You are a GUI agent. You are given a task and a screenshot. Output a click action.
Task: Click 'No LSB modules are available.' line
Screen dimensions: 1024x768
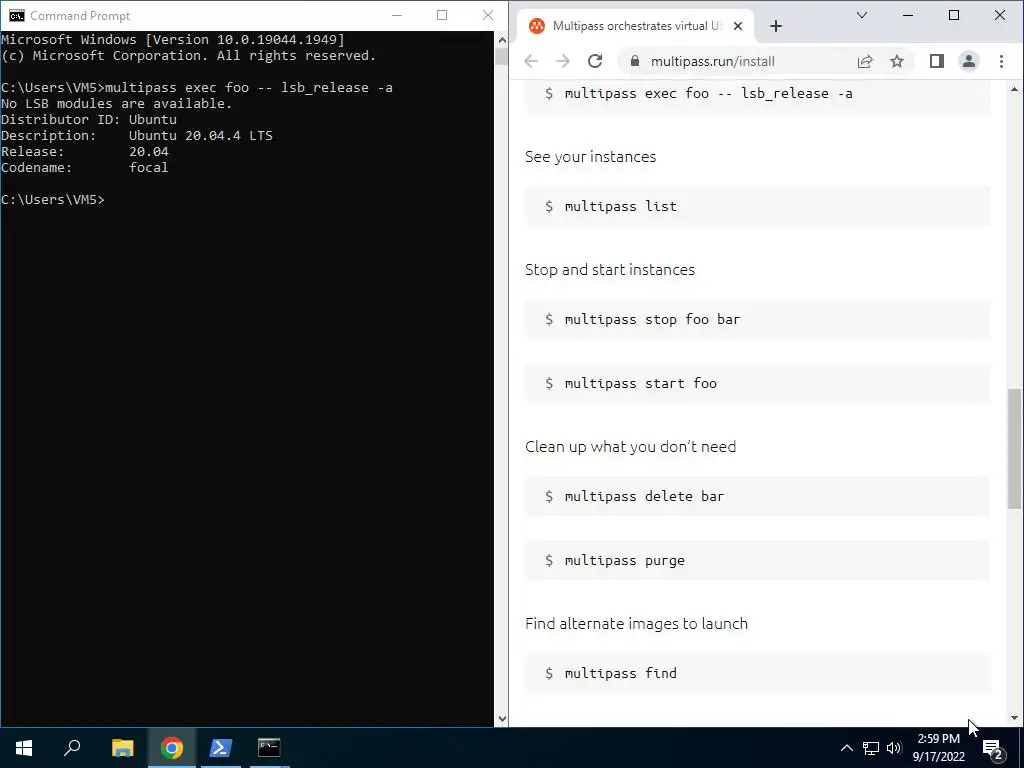click(x=116, y=104)
